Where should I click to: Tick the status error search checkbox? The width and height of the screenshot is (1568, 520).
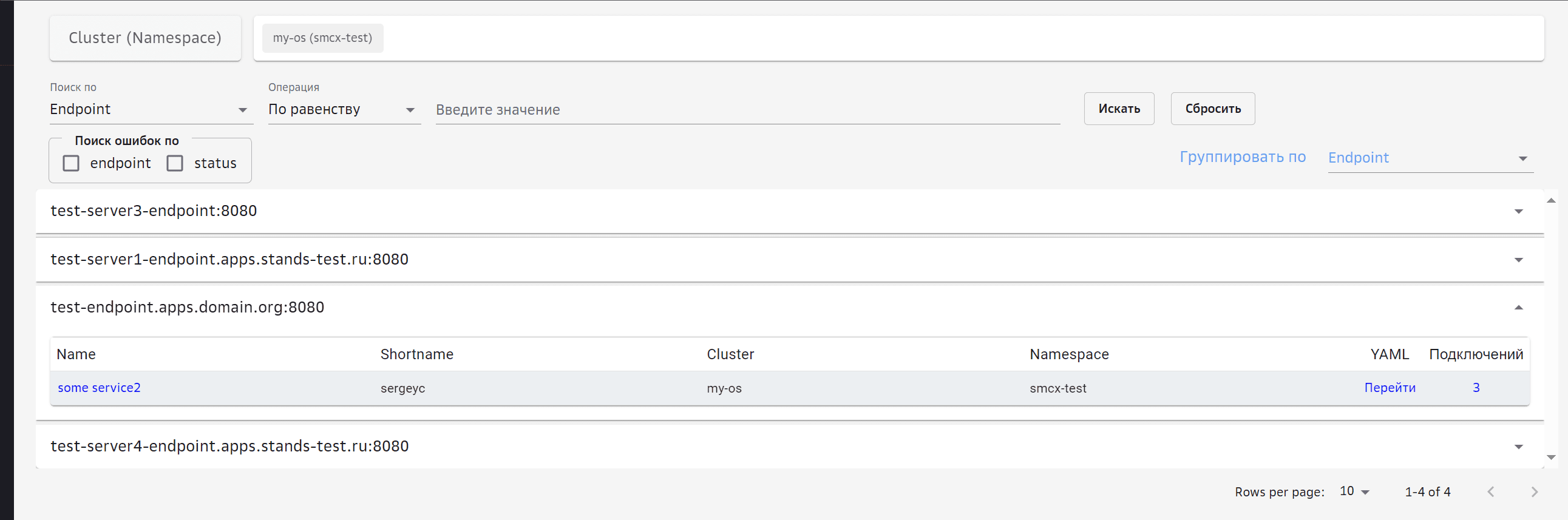pos(175,163)
